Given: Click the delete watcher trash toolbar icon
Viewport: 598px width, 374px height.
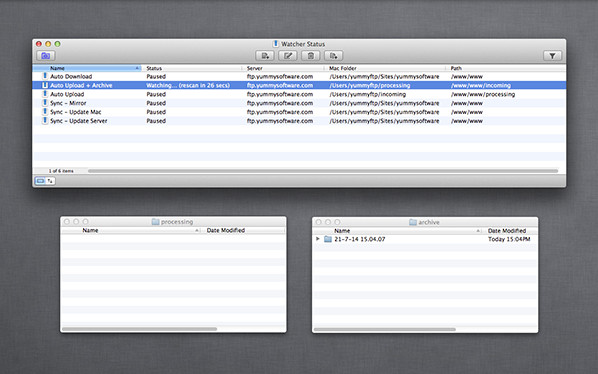Looking at the screenshot, I should [x=310, y=56].
